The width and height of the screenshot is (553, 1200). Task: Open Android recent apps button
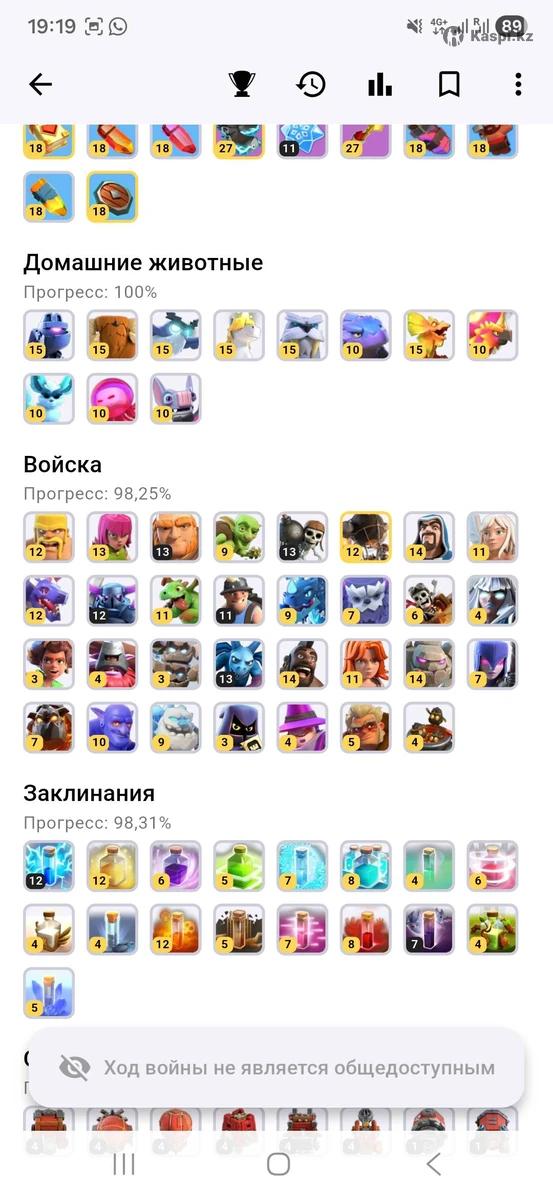124,1164
